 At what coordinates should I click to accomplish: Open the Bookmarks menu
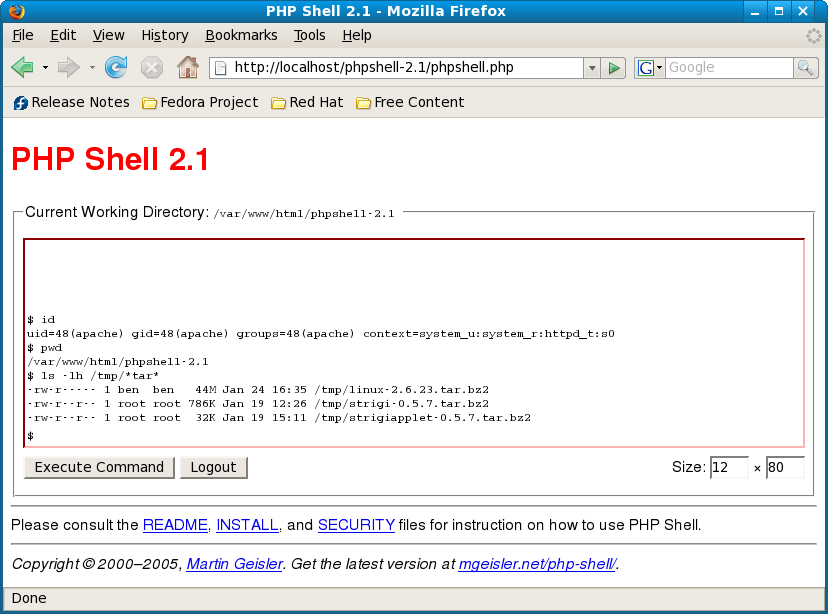(241, 35)
